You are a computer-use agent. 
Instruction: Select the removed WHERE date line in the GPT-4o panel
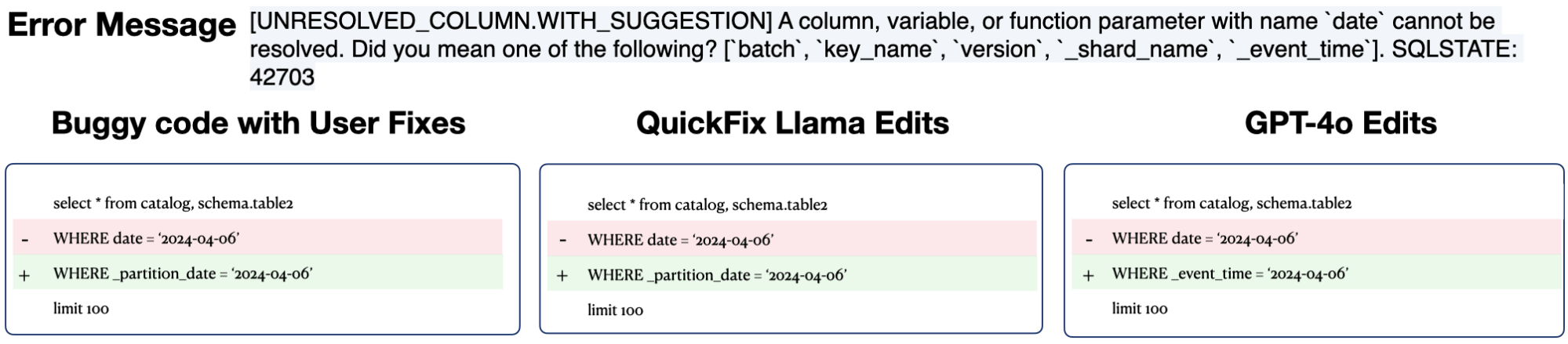tap(1204, 238)
